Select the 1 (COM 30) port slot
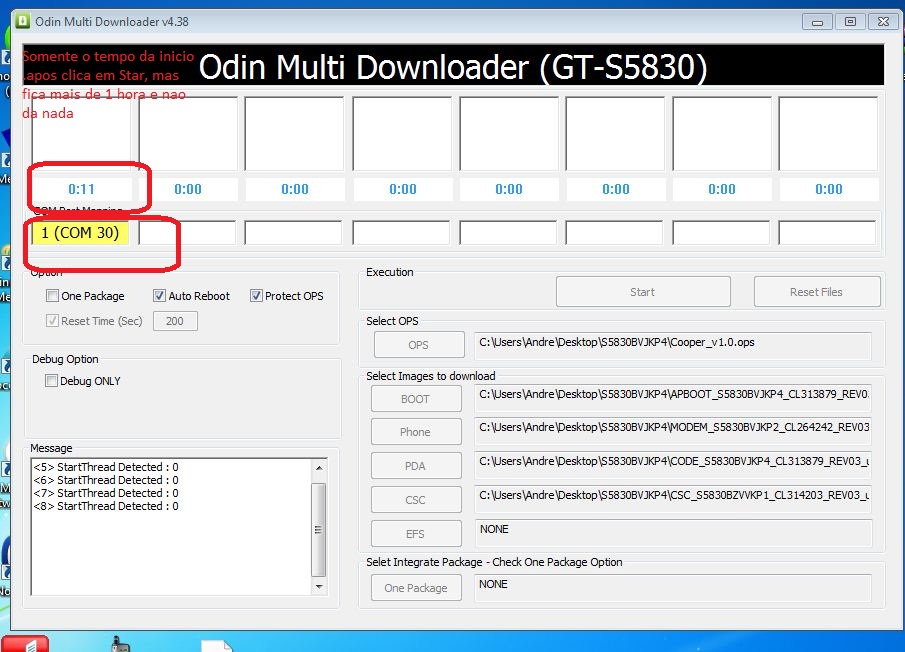Viewport: 905px width, 652px height. pyautogui.click(x=80, y=233)
